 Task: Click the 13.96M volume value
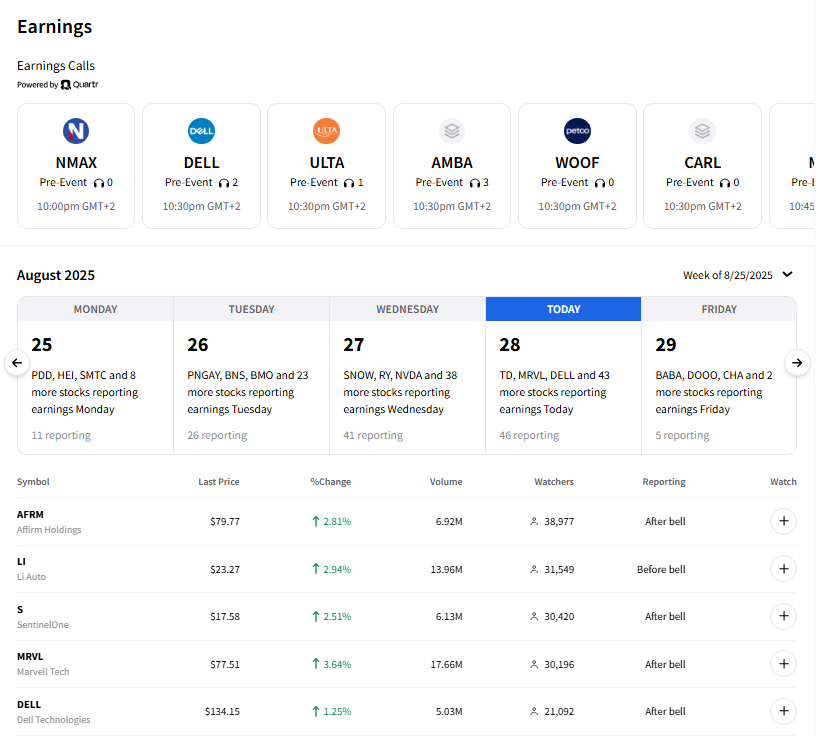(x=447, y=569)
